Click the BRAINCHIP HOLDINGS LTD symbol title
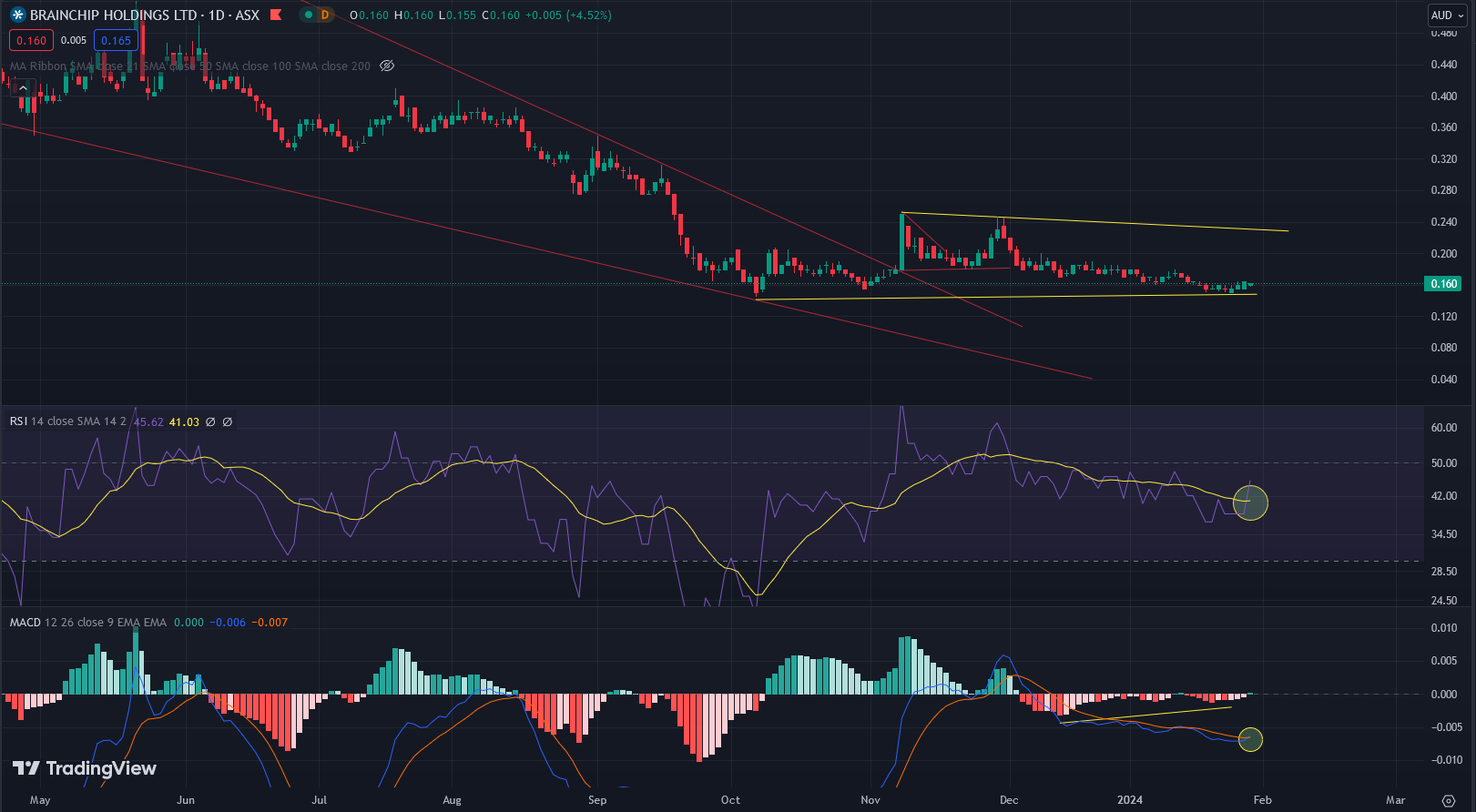Image resolution: width=1476 pixels, height=812 pixels. click(x=113, y=15)
